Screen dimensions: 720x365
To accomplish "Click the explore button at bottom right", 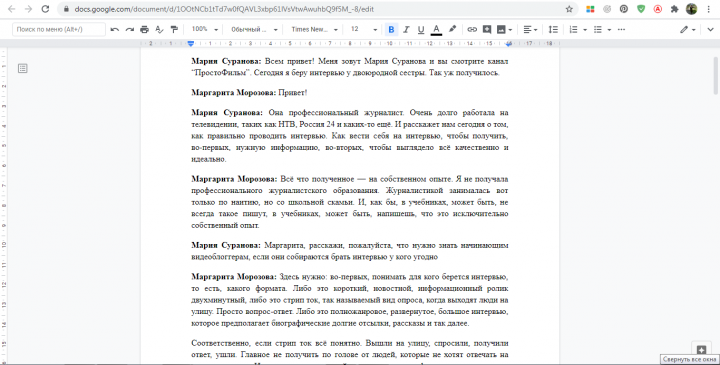I will tap(701, 349).
